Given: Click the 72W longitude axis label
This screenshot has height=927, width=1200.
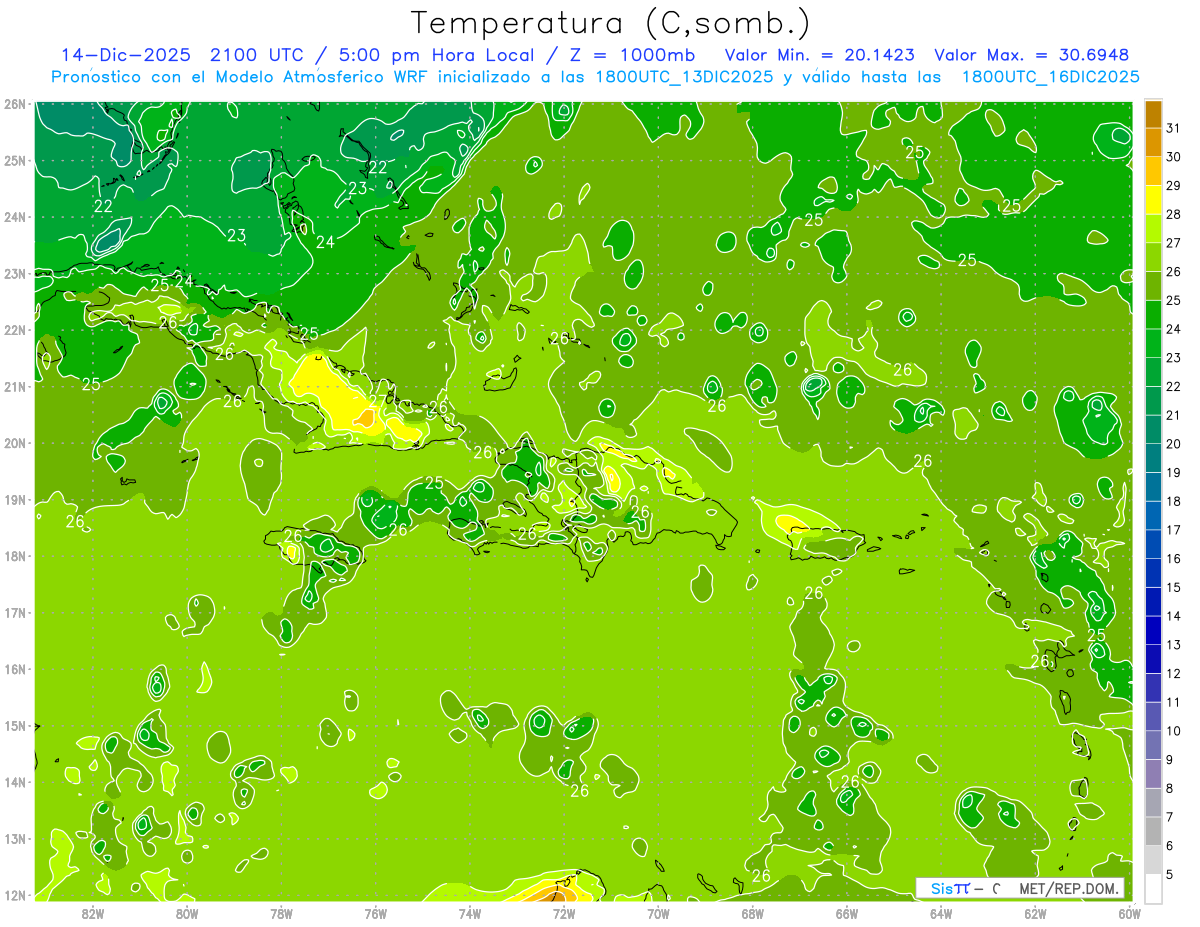Looking at the screenshot, I should pyautogui.click(x=564, y=913).
